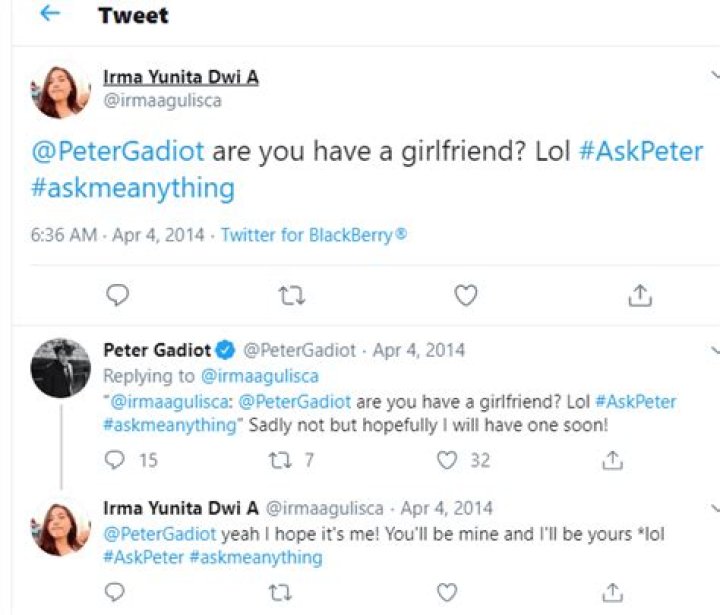Open Irma Yunita Dwi A's profile name
720x615 pixels.
(x=181, y=77)
